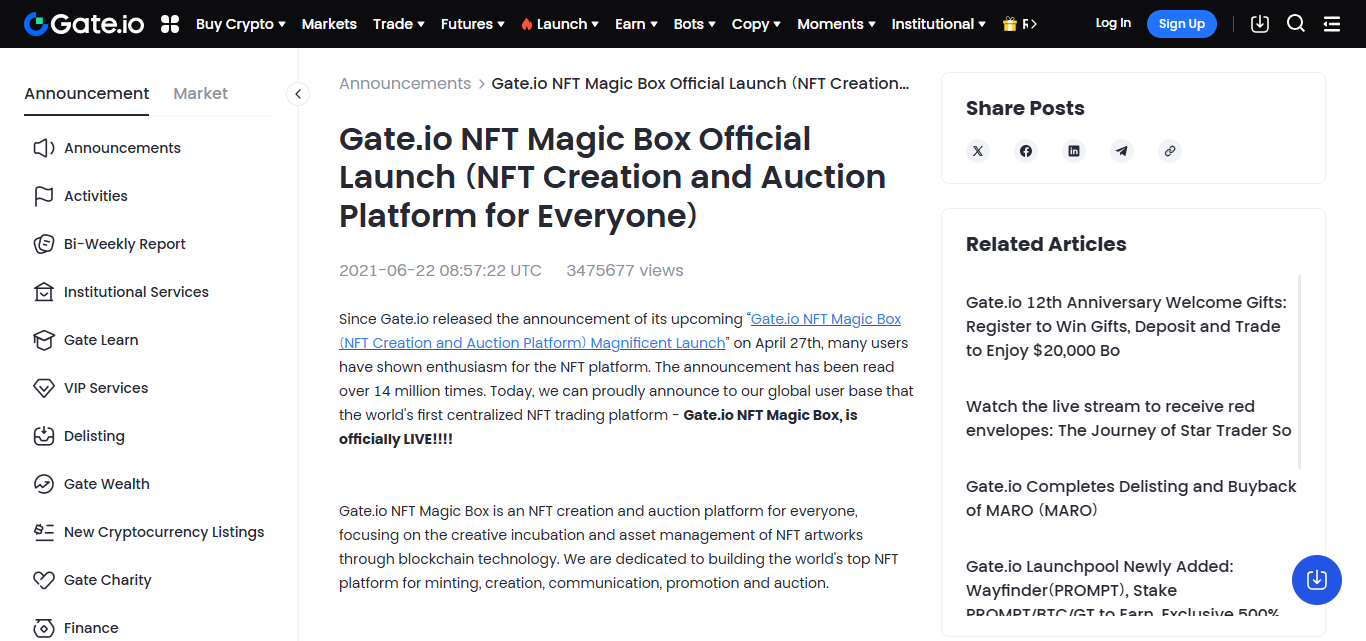Click the New Cryptocurrency Listings icon

(44, 532)
